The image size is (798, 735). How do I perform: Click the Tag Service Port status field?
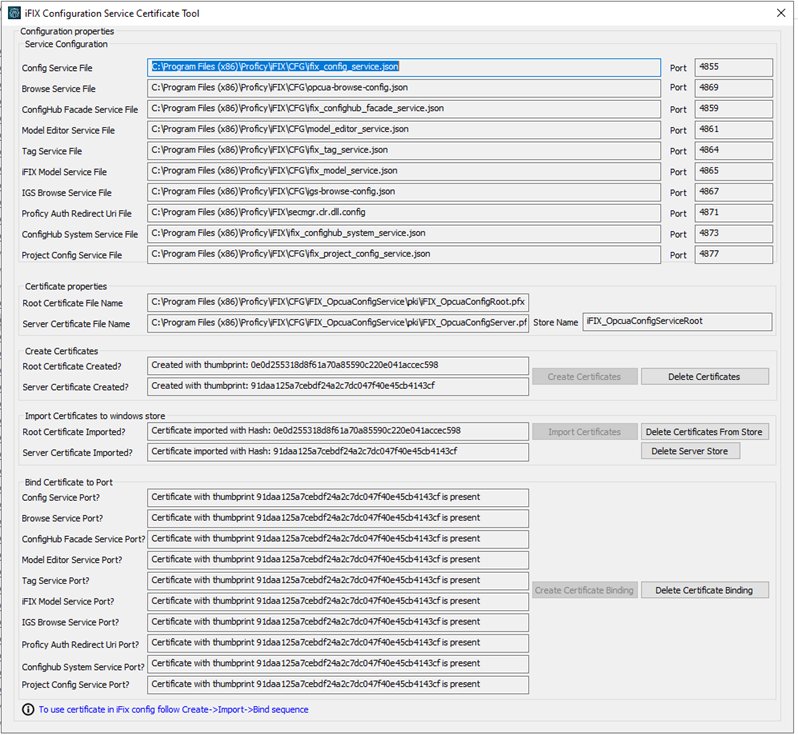(338, 581)
